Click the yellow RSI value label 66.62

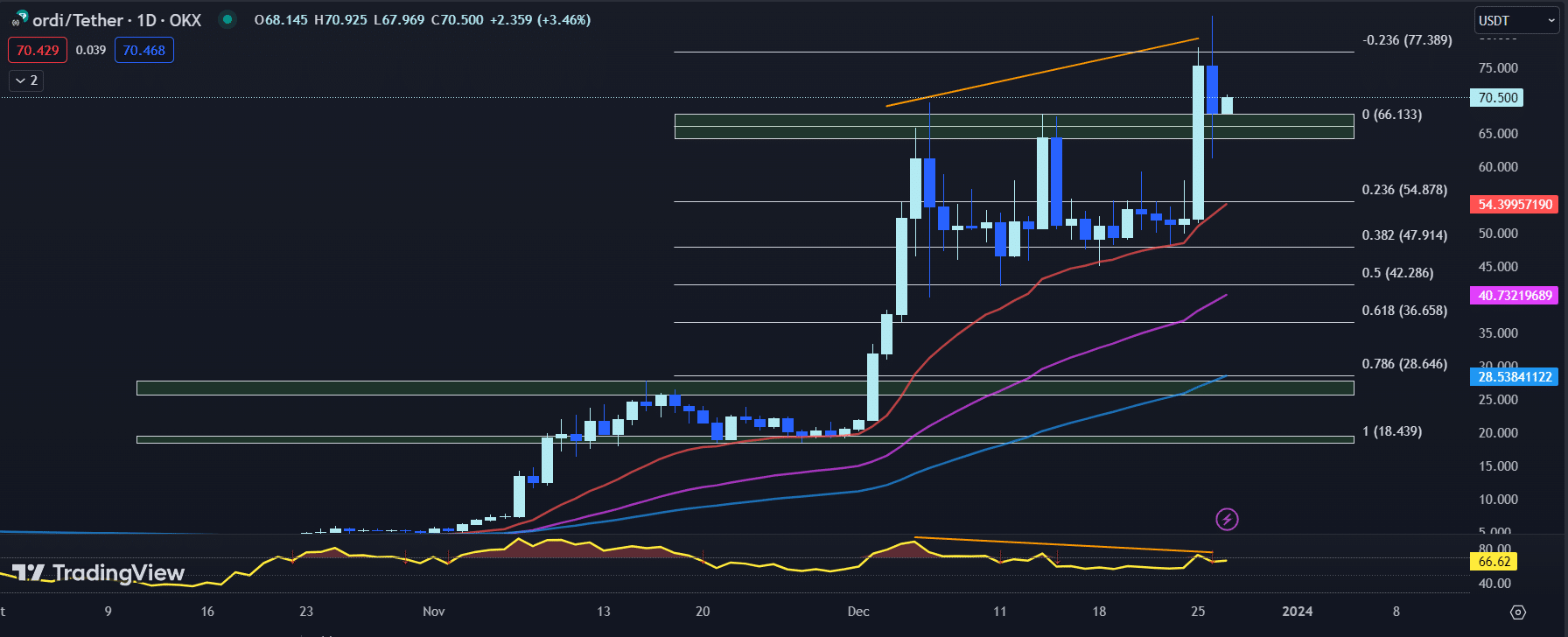pyautogui.click(x=1494, y=562)
